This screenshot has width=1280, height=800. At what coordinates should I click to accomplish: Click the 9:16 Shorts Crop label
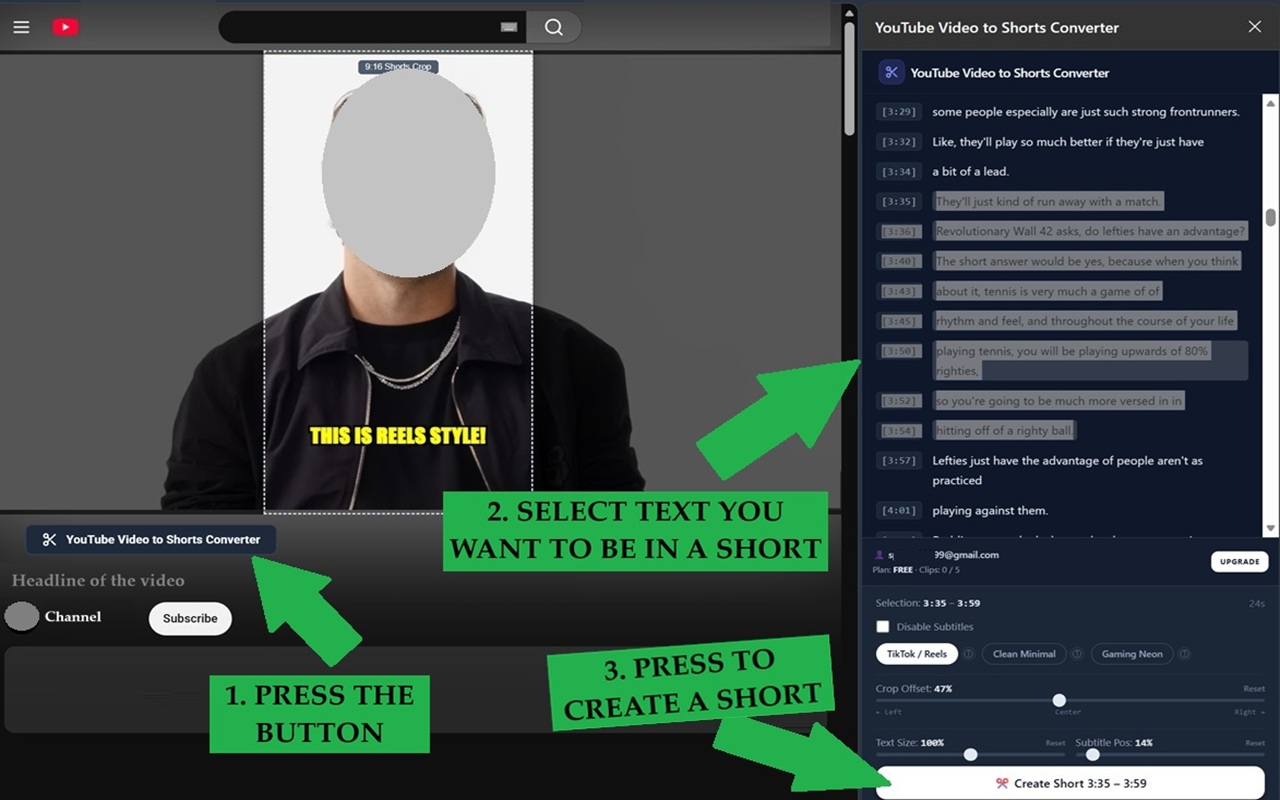click(398, 67)
